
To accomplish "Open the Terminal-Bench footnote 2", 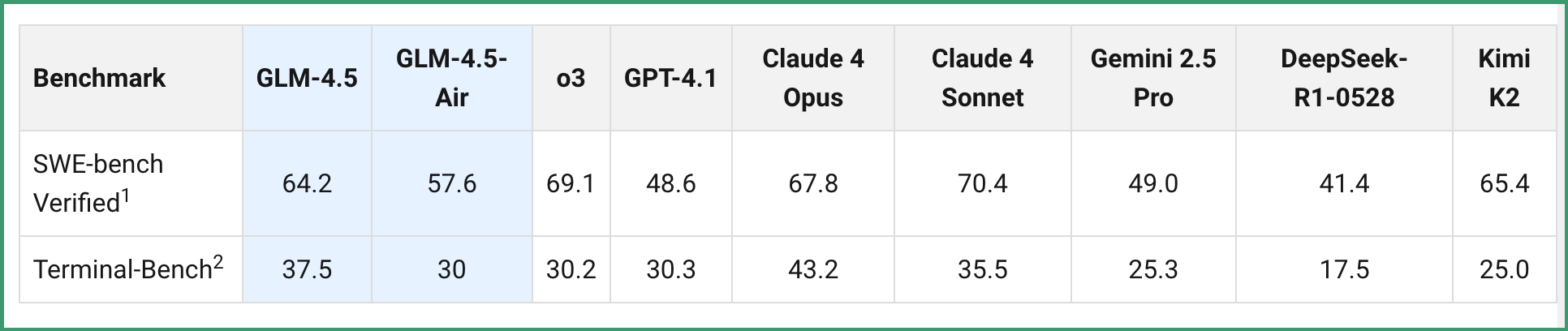I will pos(218,261).
